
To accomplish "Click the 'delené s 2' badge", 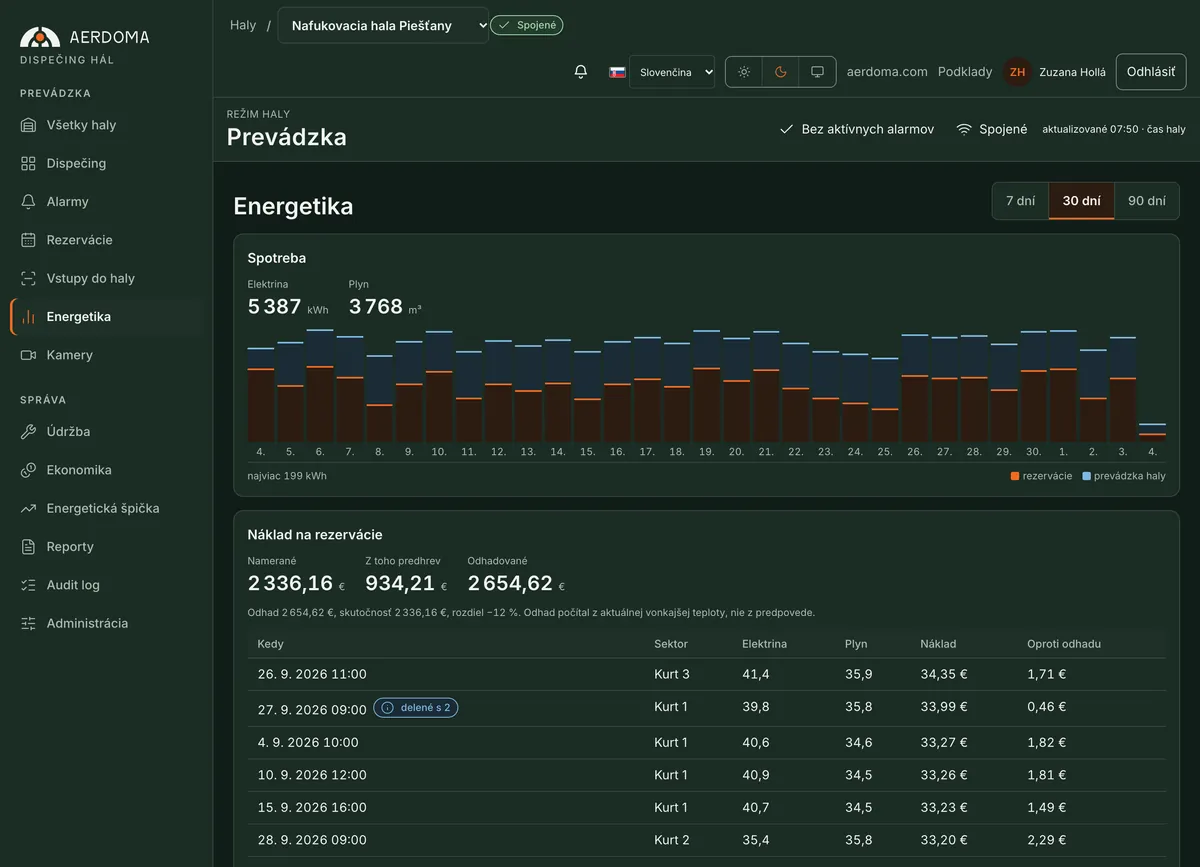I will point(416,708).
